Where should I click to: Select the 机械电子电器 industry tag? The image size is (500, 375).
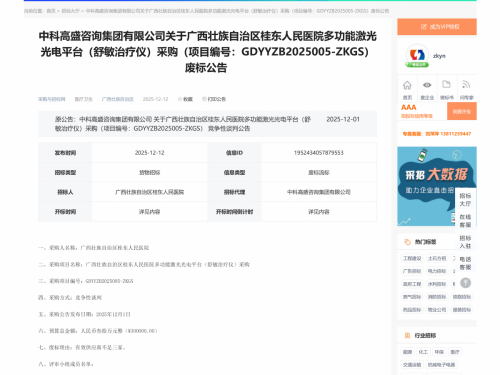[442, 365]
